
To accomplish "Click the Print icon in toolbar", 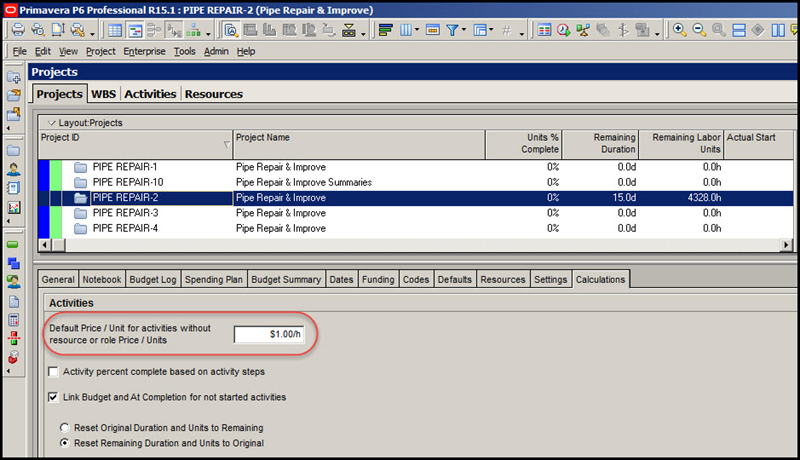I will click(18, 30).
